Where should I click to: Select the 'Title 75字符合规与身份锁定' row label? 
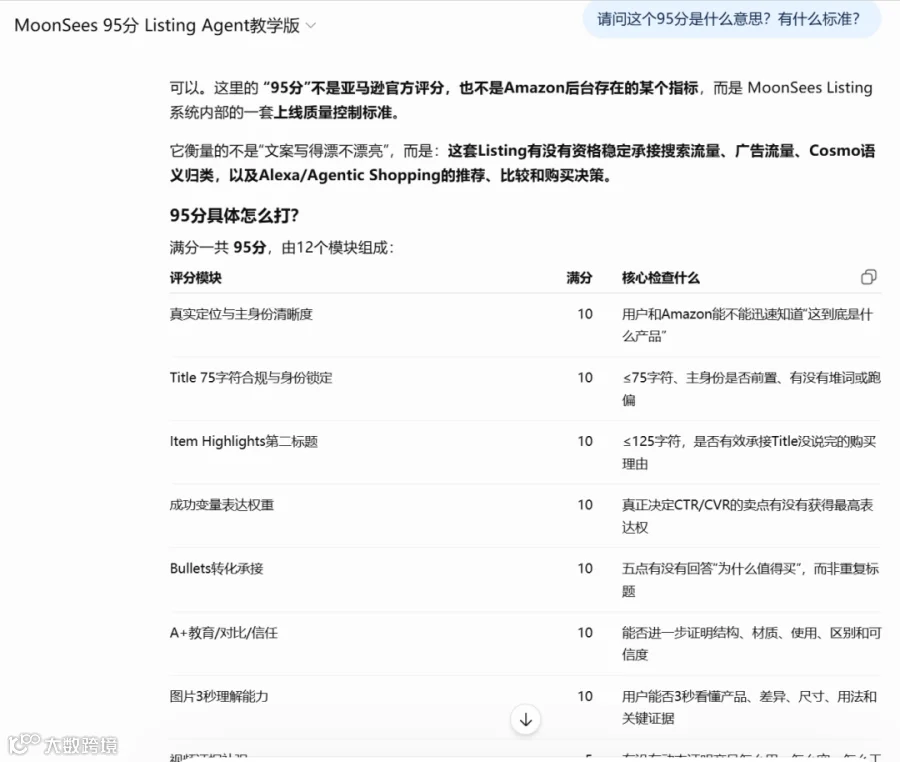[x=251, y=378]
